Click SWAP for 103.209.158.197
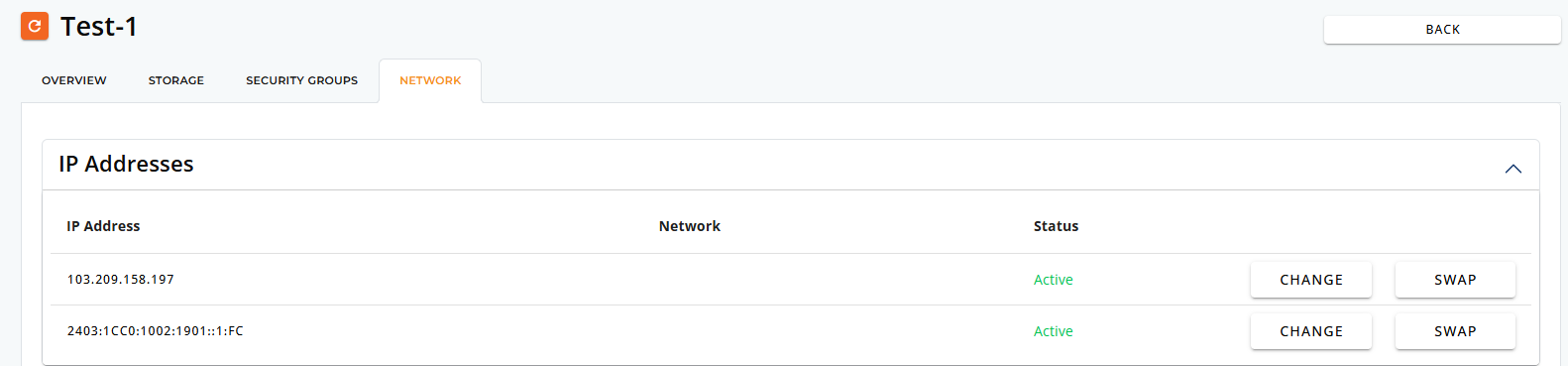Viewport: 1568px width, 366px height. coord(1455,280)
